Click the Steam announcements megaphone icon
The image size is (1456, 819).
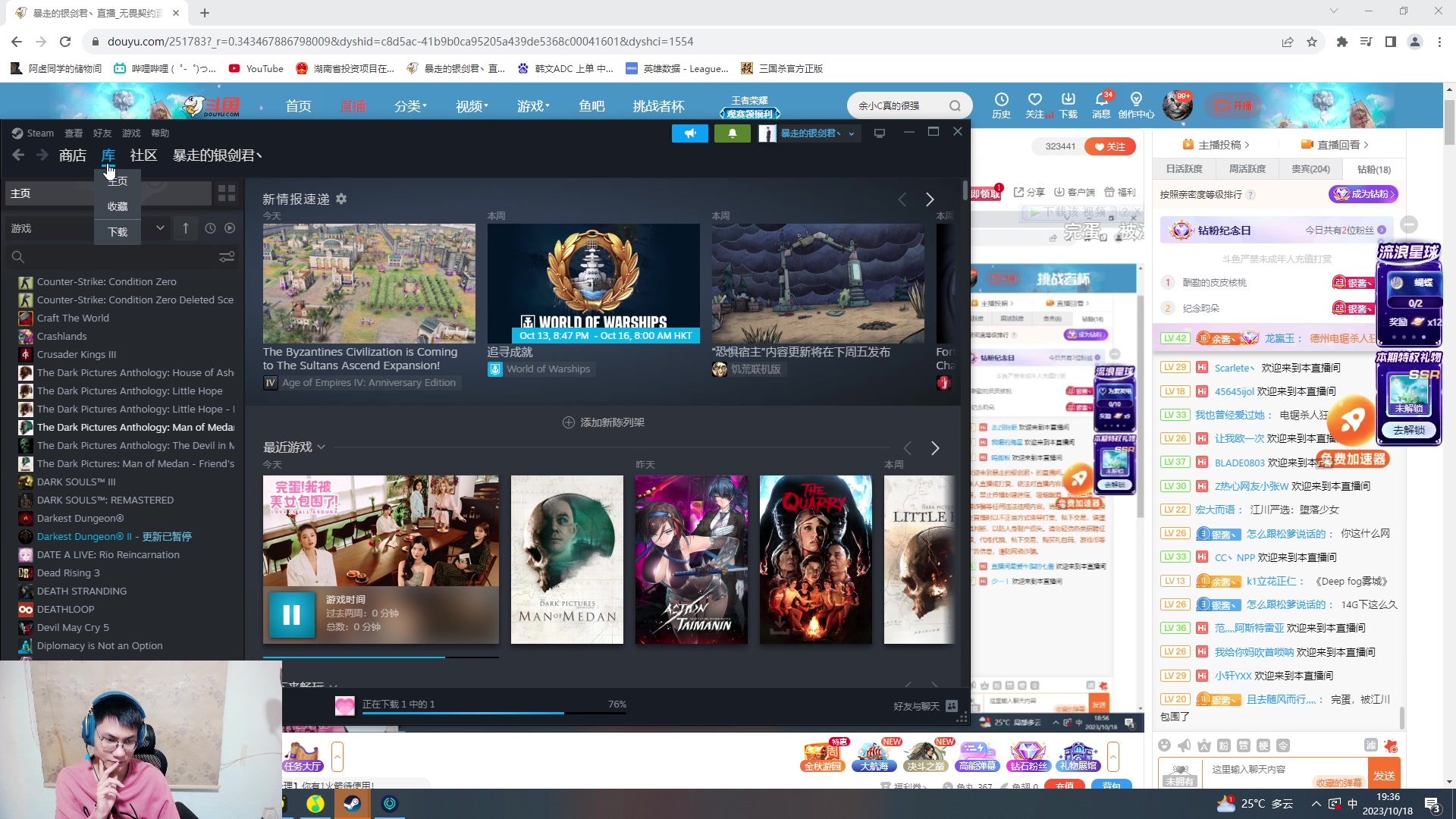pos(690,133)
